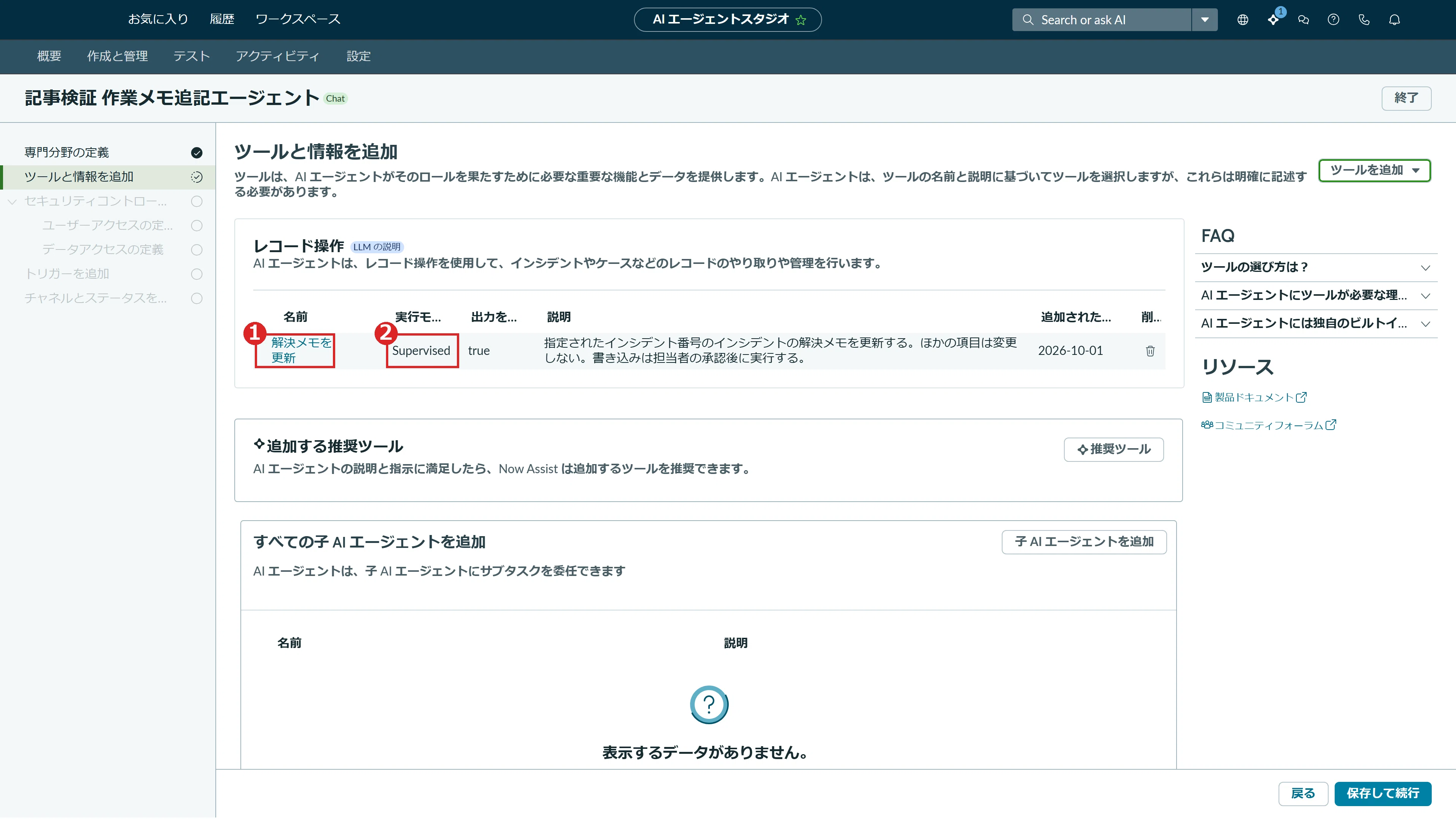
Task: Click the status circle for トリガーを追加
Action: pyautogui.click(x=197, y=274)
